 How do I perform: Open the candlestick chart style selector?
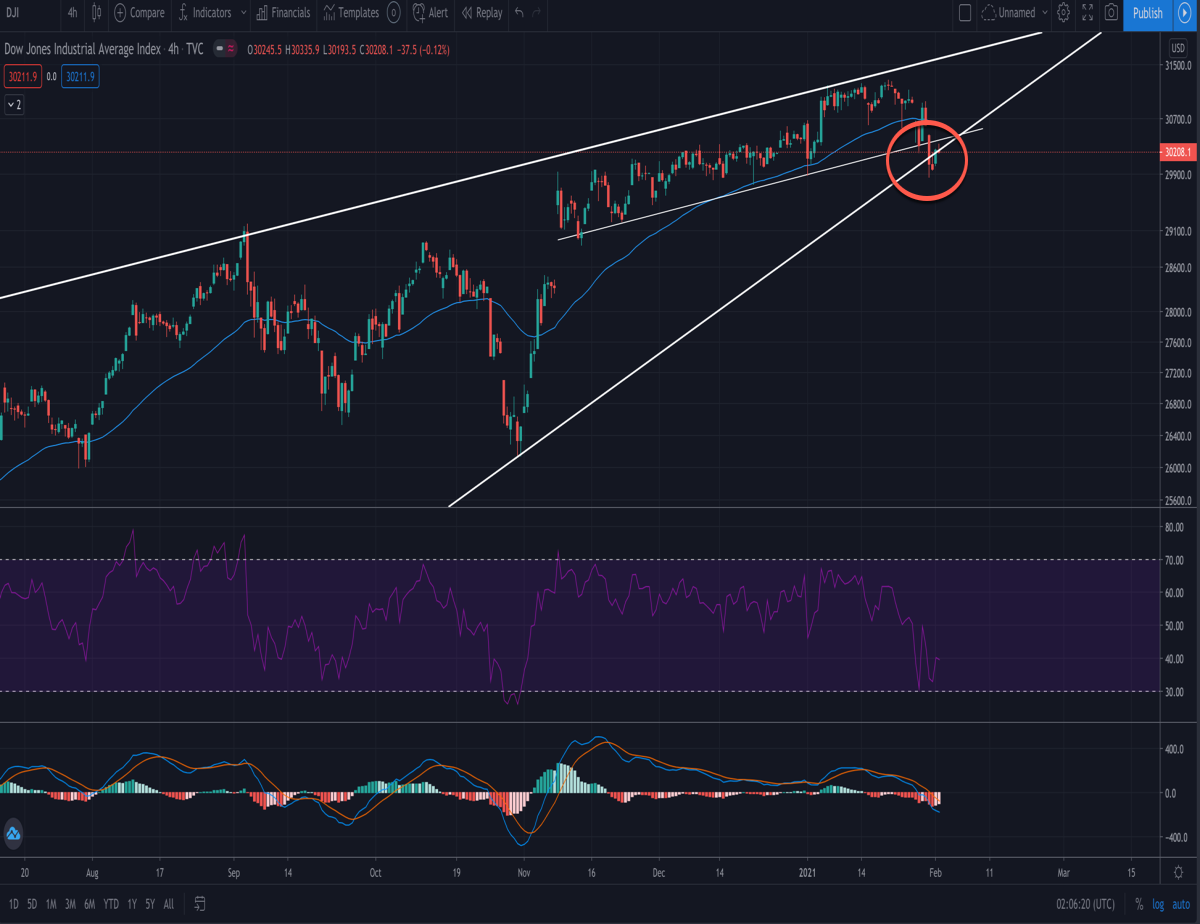click(x=96, y=13)
